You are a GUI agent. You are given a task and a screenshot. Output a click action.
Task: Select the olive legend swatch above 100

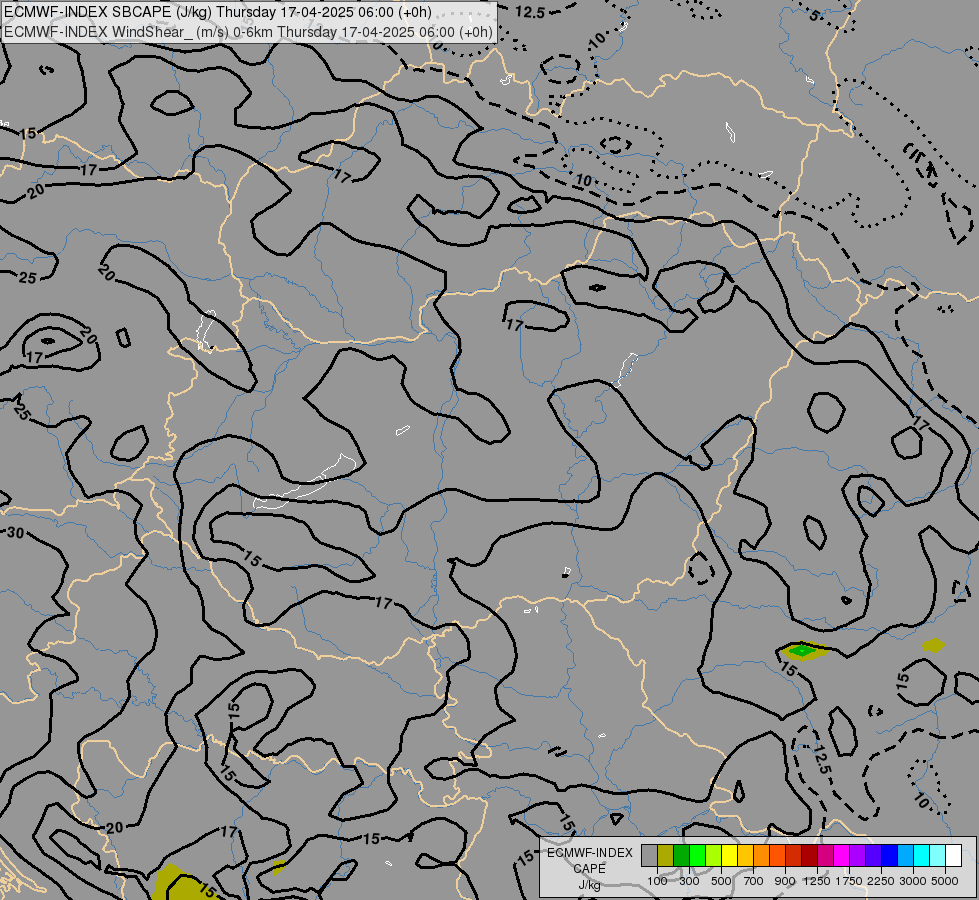click(x=666, y=855)
